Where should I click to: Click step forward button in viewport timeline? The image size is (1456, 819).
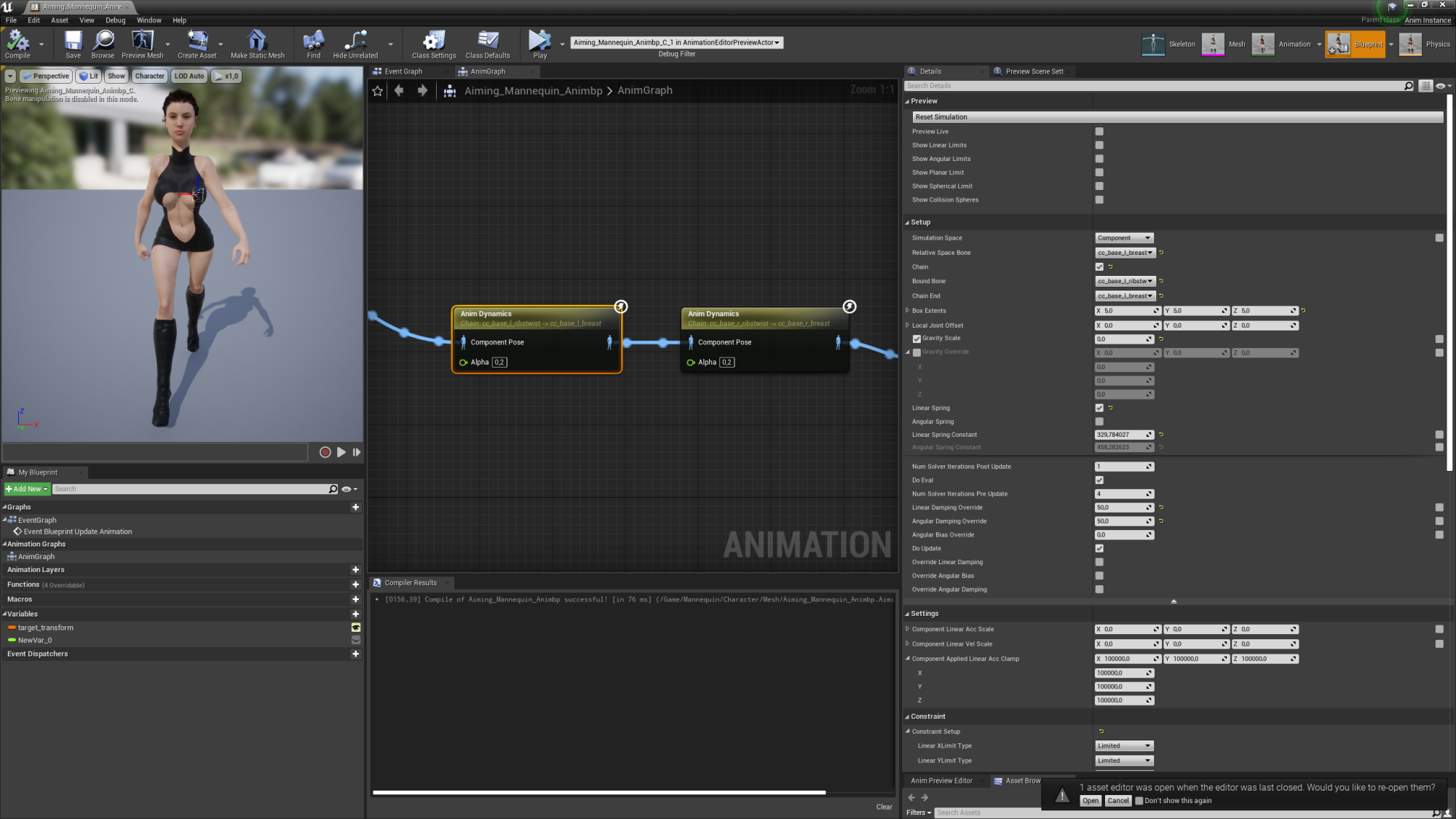click(x=357, y=452)
